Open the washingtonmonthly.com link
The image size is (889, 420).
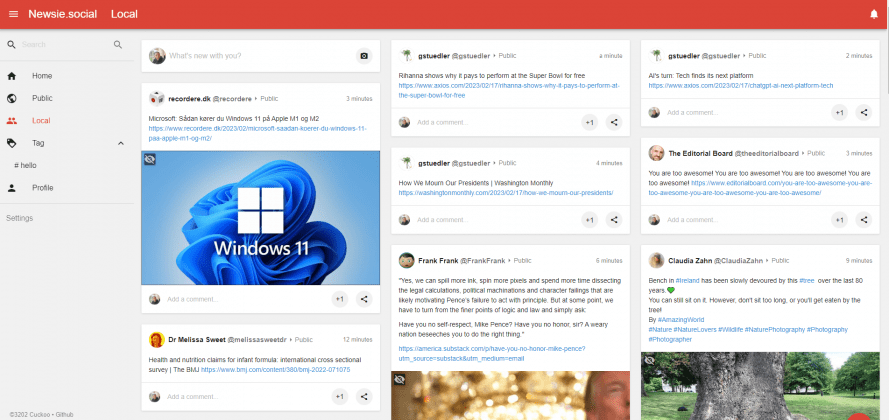click(x=506, y=193)
